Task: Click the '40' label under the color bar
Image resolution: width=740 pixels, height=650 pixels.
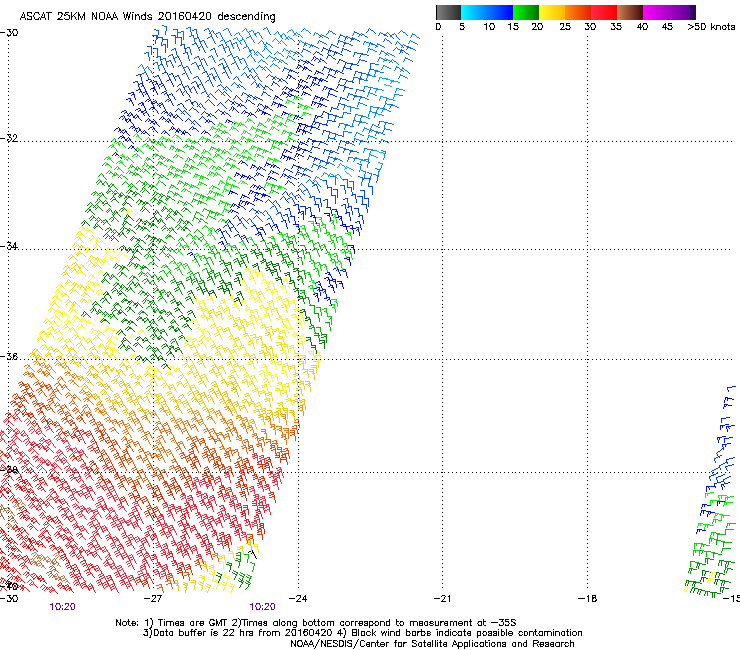Action: pos(642,27)
